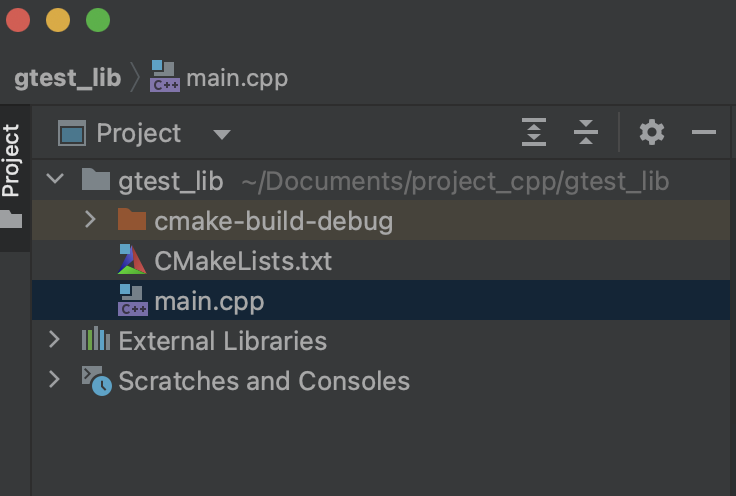Screen dimensions: 736x496
Task: Collapse the gtest_lib root node
Action: click(55, 179)
